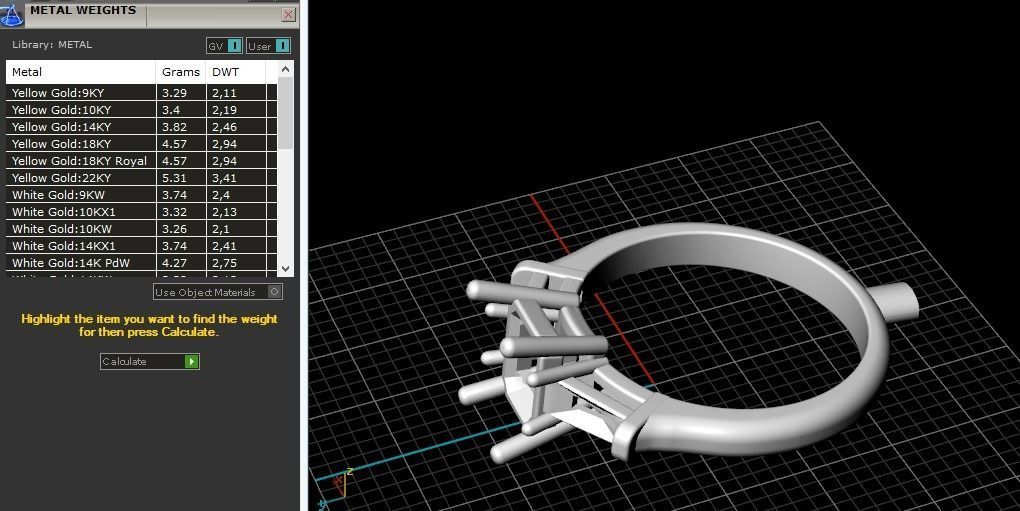Select the White Gold:9KW row
The width and height of the screenshot is (1020, 511).
click(141, 194)
